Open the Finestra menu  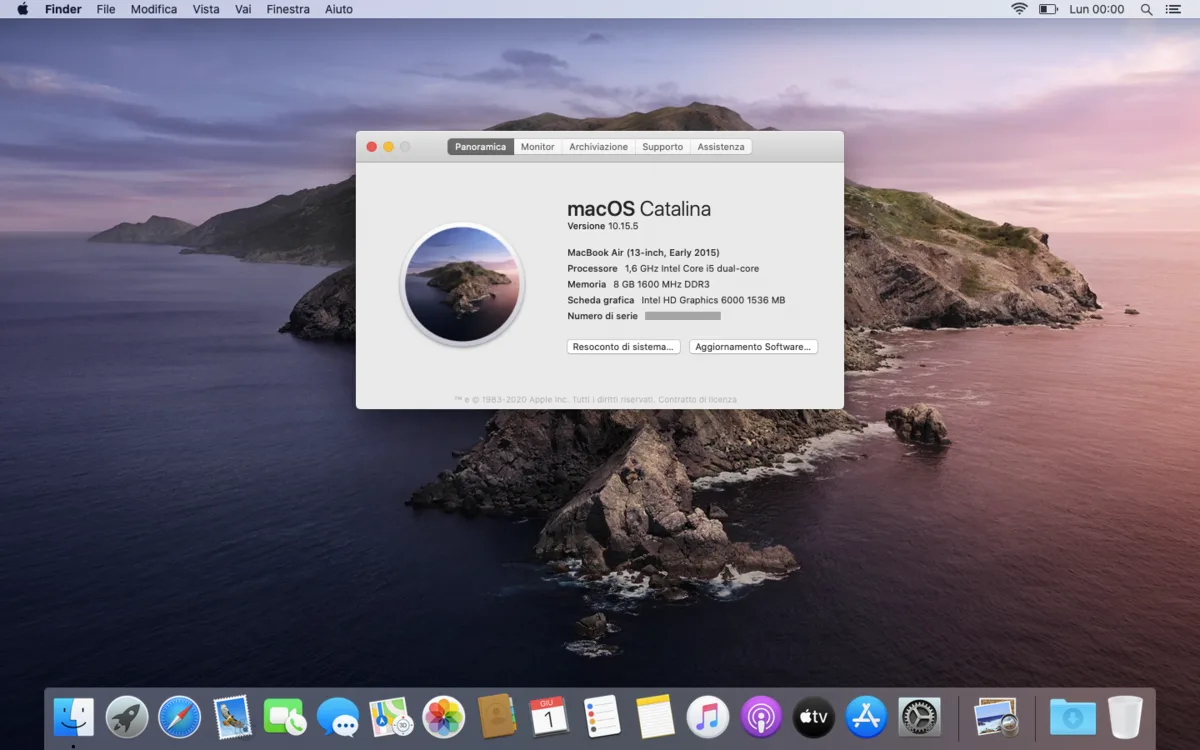[x=288, y=9]
